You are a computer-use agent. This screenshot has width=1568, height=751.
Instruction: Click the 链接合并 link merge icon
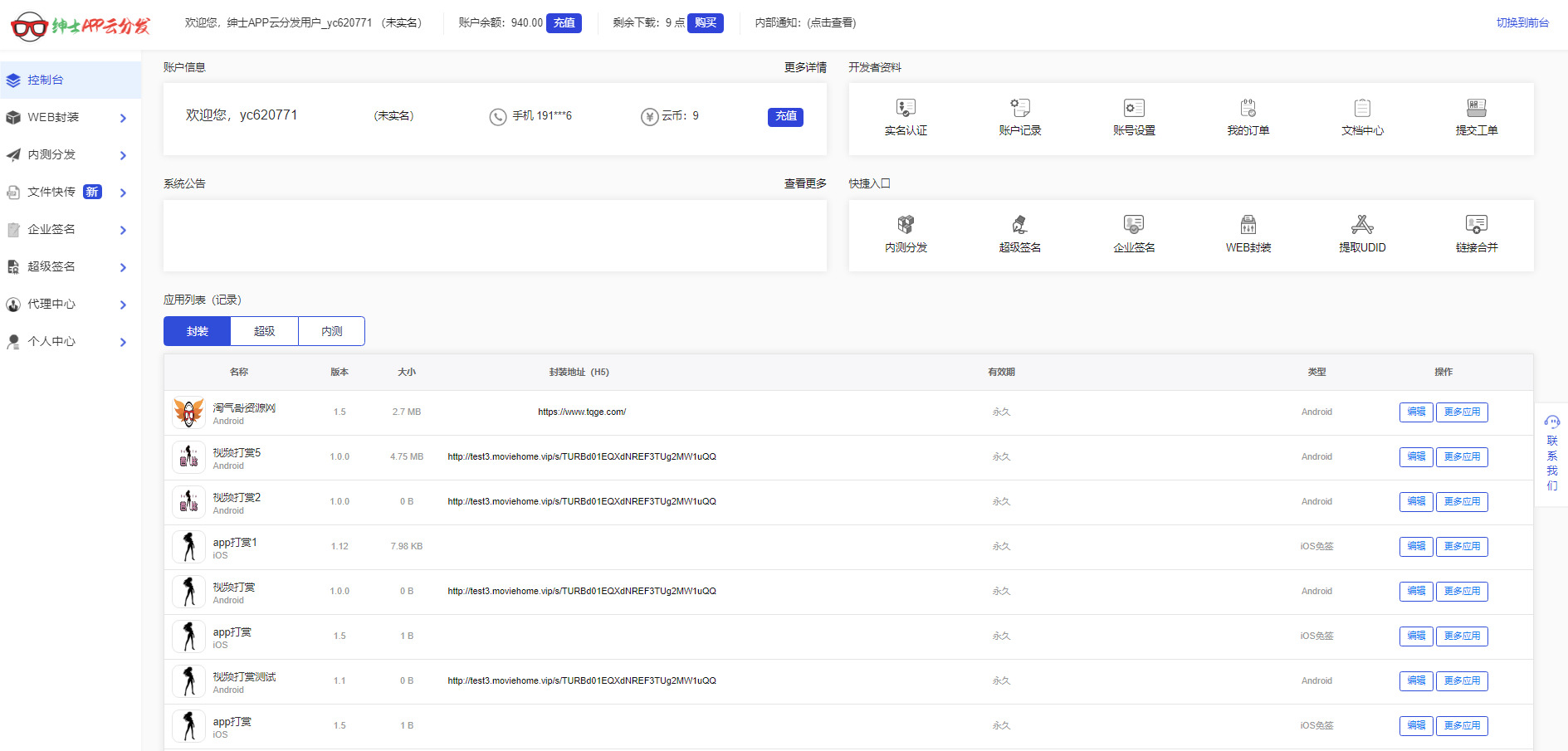1476,225
